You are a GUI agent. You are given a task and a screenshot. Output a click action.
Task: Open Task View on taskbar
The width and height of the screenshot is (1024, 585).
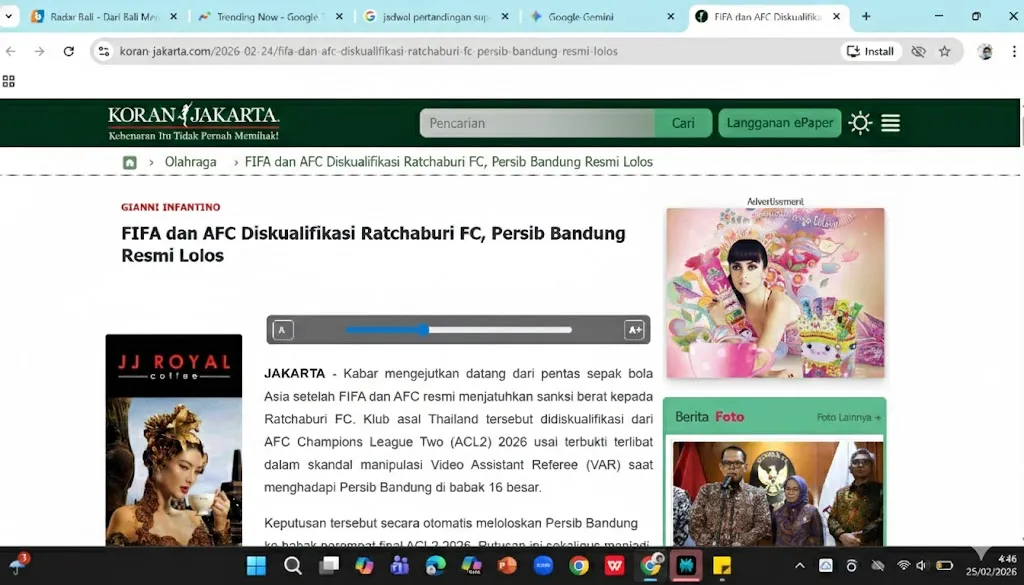pyautogui.click(x=328, y=565)
